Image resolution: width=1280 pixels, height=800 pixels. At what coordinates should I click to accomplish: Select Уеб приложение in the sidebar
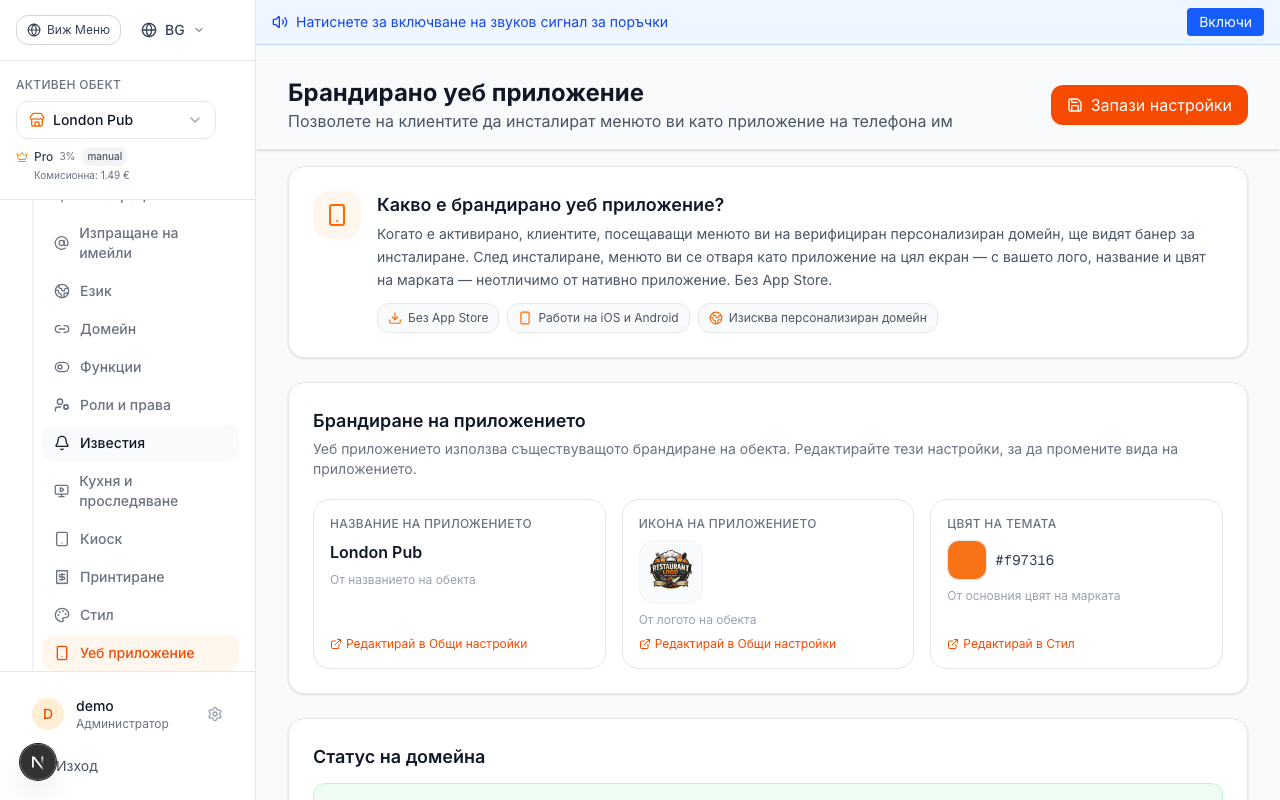coord(140,653)
